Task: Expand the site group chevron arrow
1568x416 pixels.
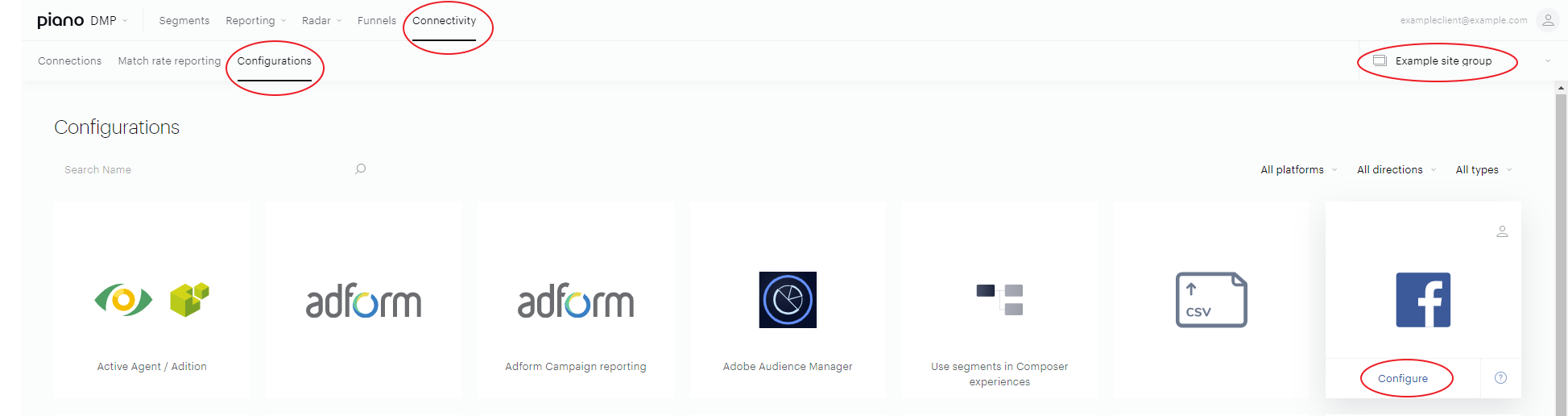Action: pos(1548,61)
